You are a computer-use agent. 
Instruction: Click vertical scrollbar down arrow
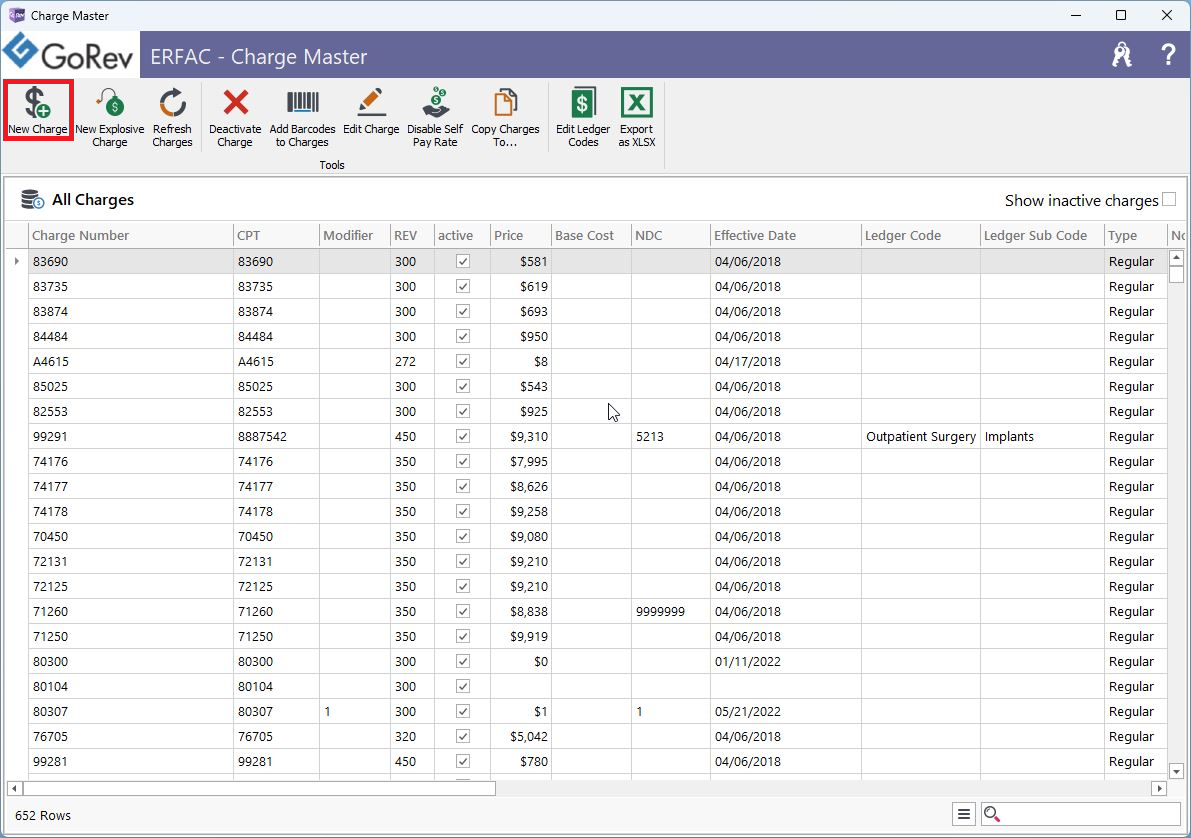[x=1176, y=771]
